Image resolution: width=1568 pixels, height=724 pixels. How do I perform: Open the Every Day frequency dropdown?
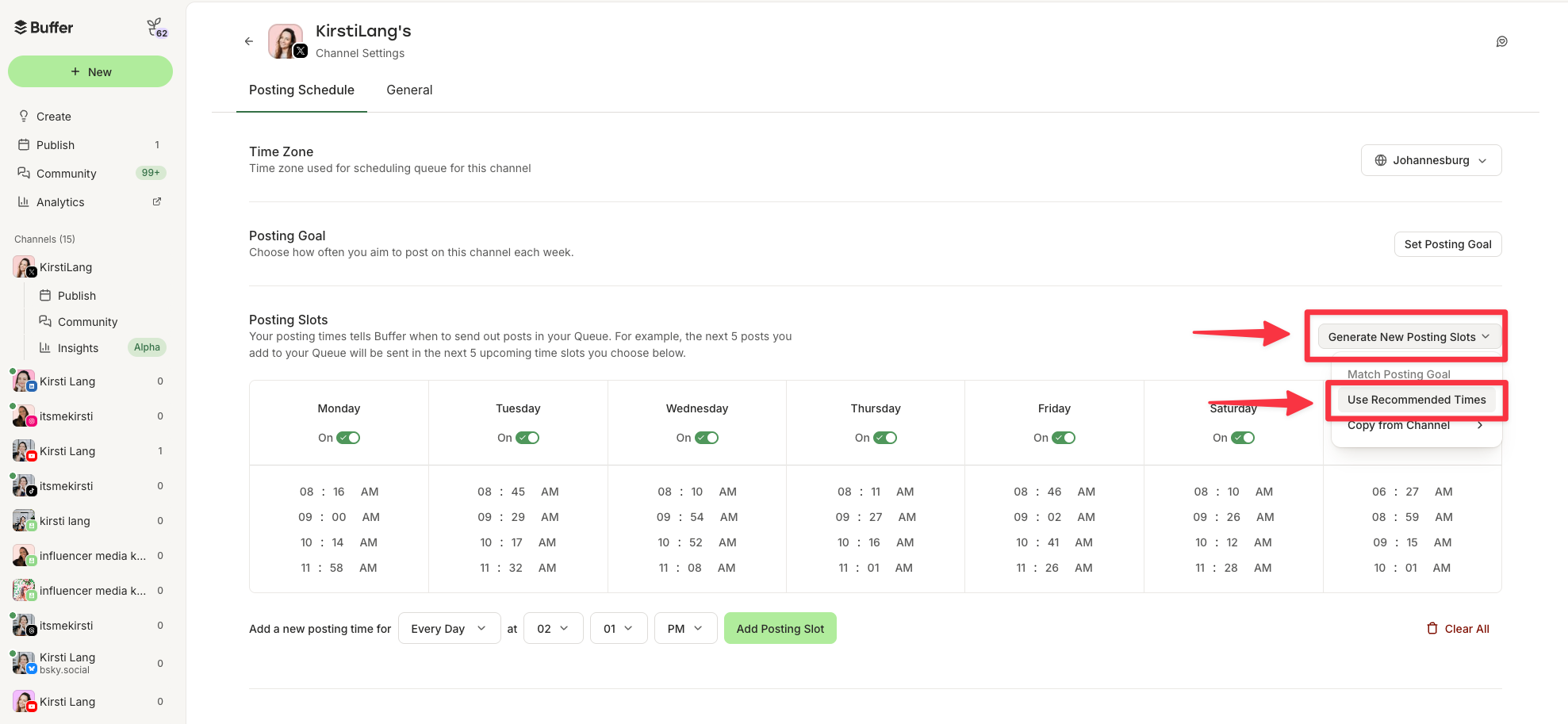pos(449,627)
